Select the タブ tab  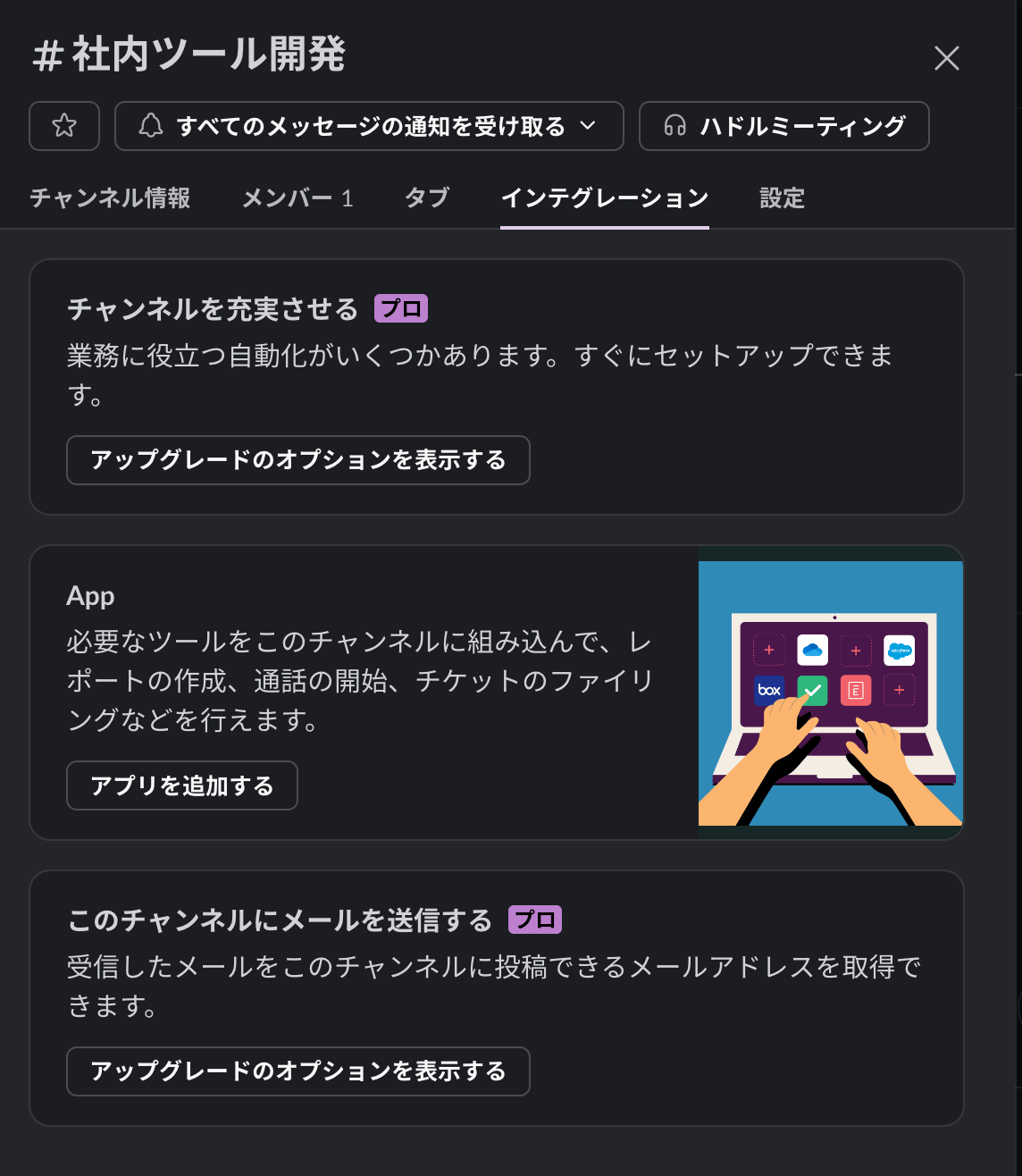(427, 197)
